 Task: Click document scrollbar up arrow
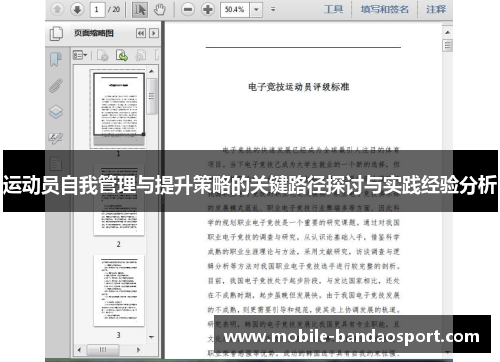pos(447,32)
